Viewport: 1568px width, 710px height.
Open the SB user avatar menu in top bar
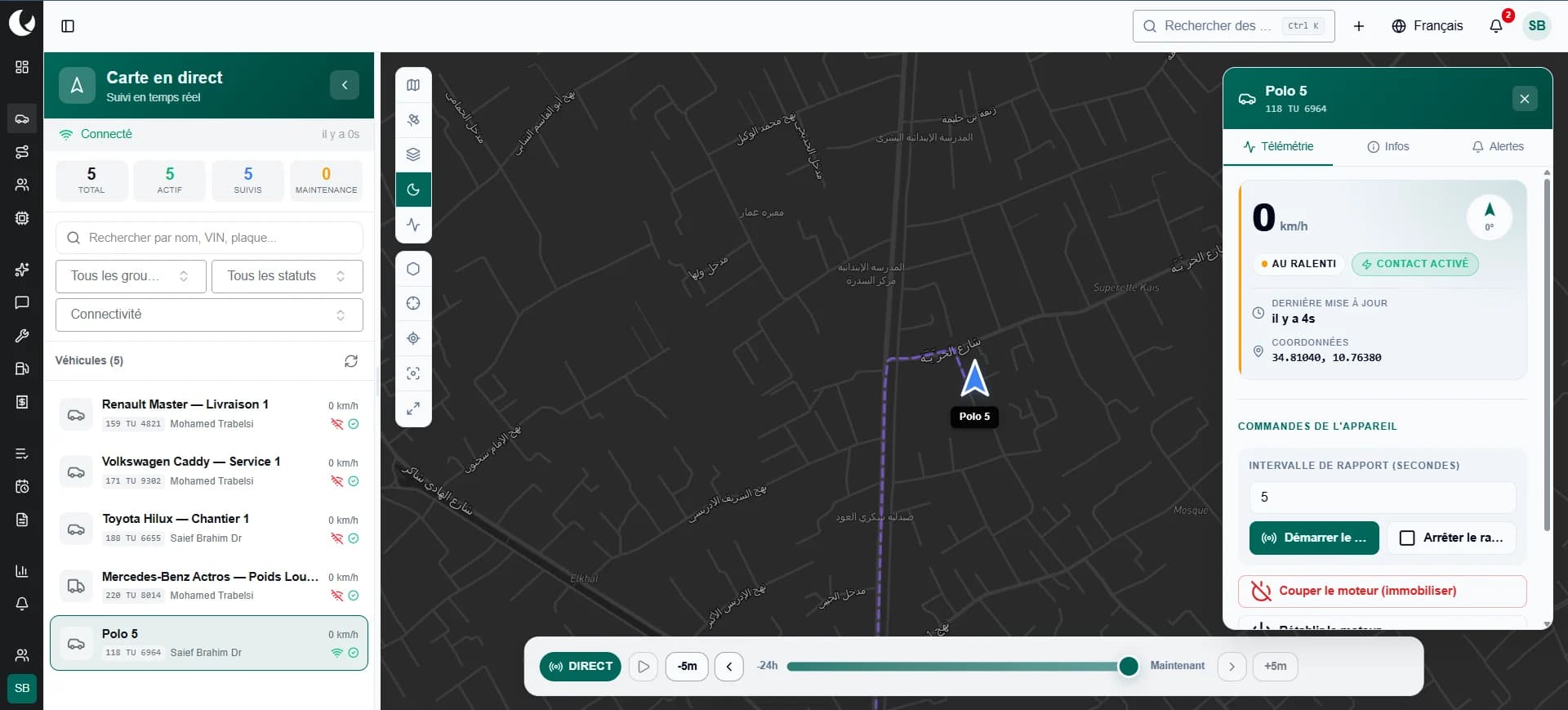[1537, 26]
